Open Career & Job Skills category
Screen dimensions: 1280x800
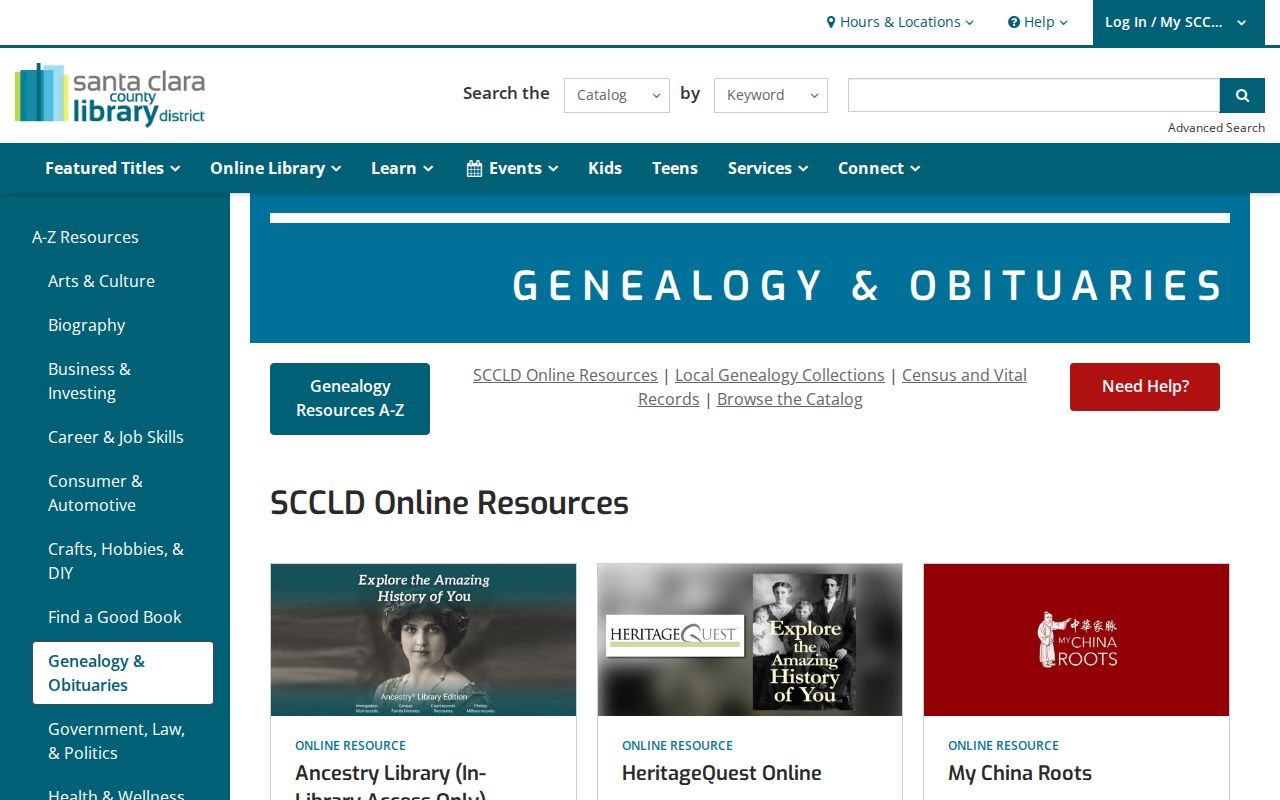tap(116, 437)
